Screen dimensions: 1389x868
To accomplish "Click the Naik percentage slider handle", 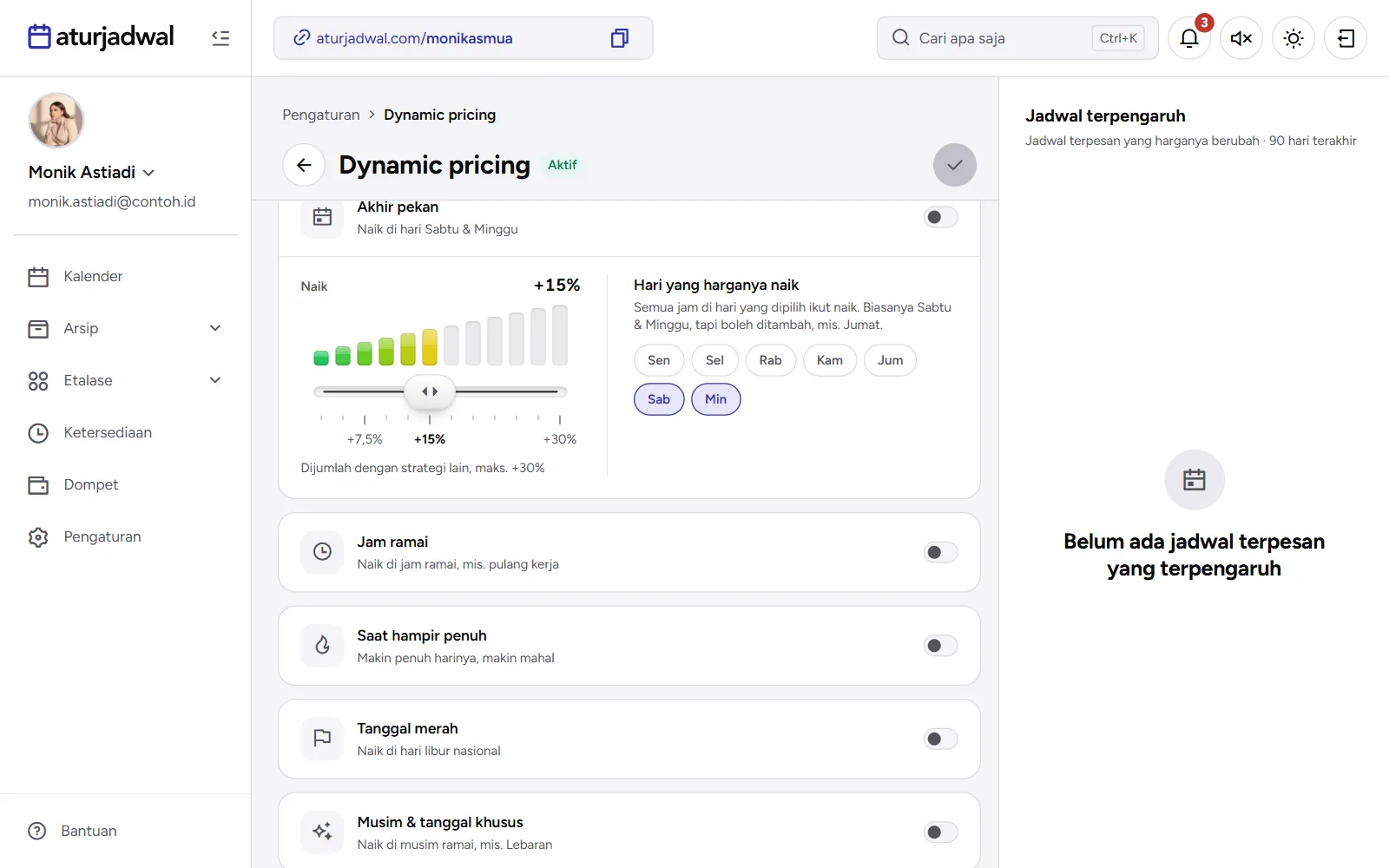I will [430, 391].
